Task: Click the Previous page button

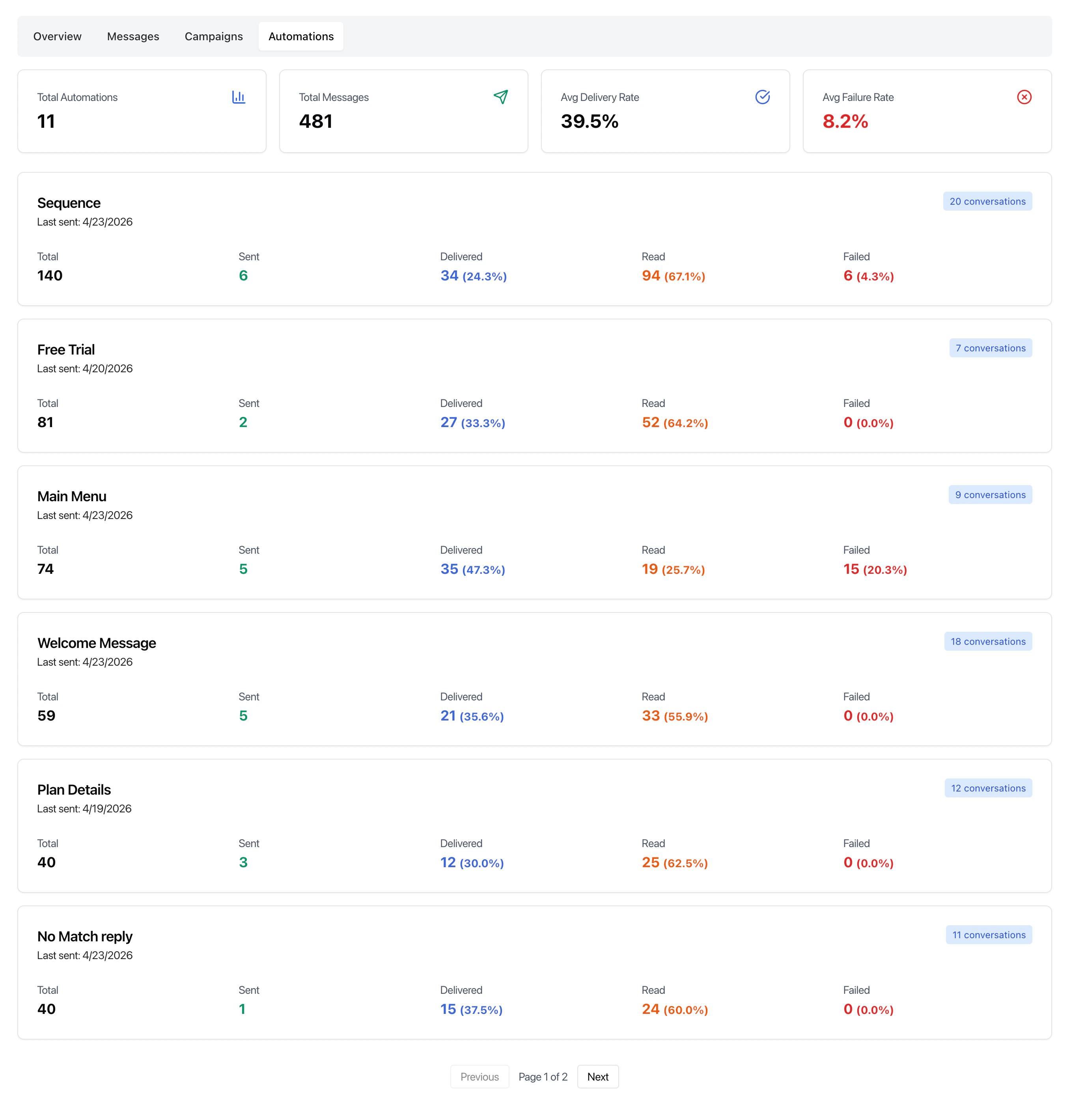Action: click(x=480, y=1077)
